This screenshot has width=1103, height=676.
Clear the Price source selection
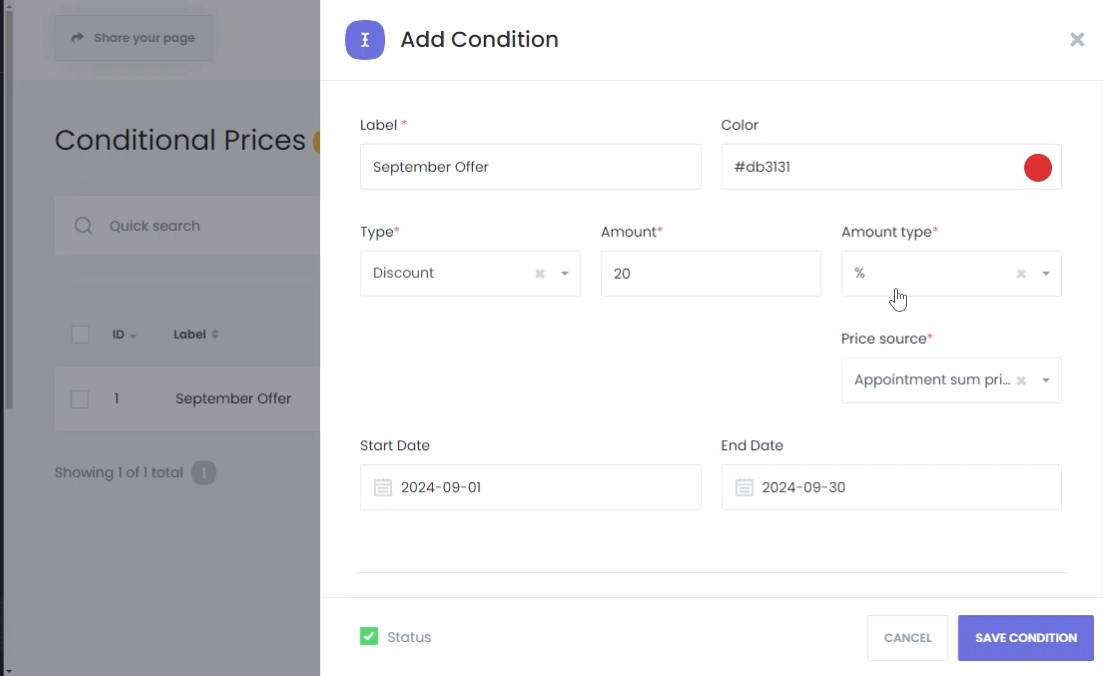(1021, 381)
